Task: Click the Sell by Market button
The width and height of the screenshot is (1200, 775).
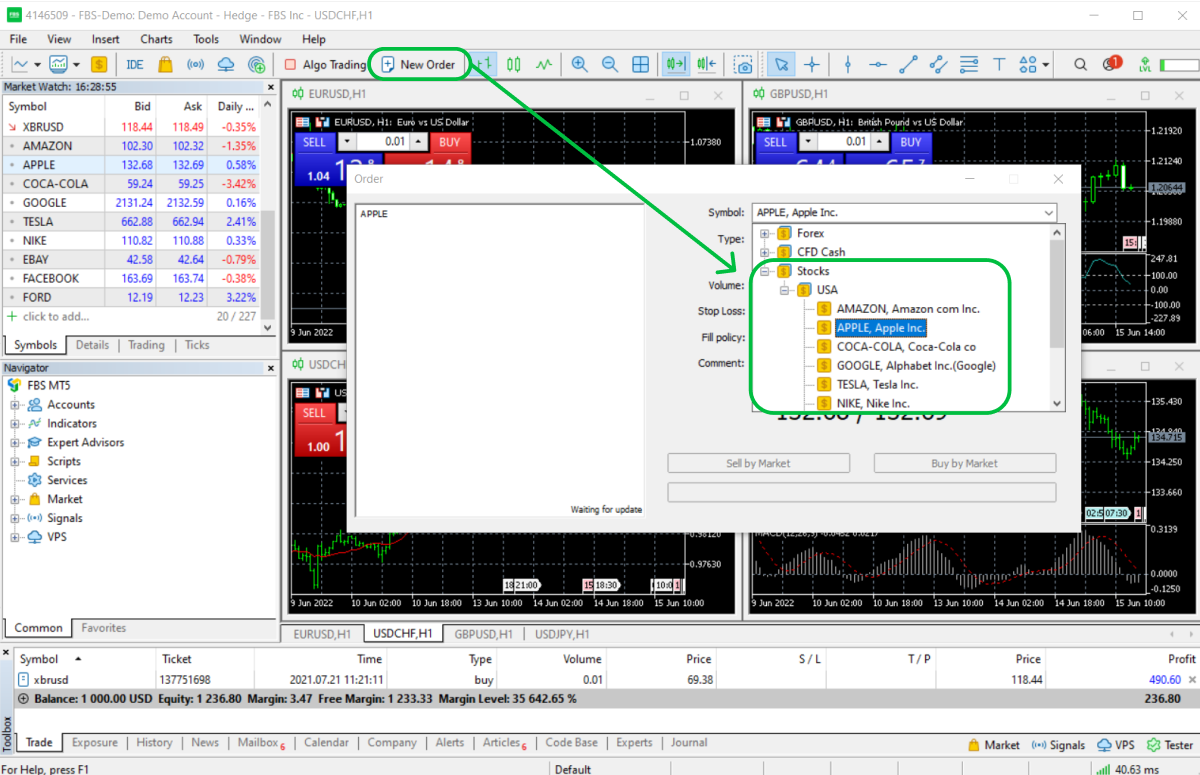Action: click(759, 463)
